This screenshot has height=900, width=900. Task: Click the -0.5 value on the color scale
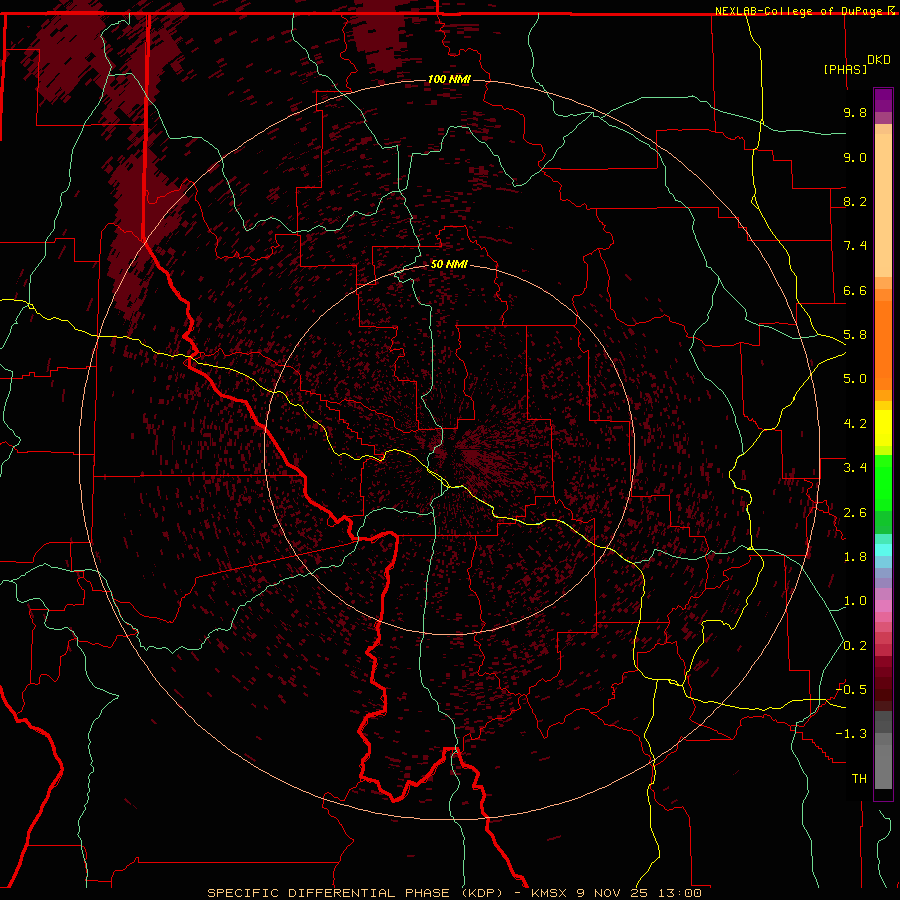point(852,690)
